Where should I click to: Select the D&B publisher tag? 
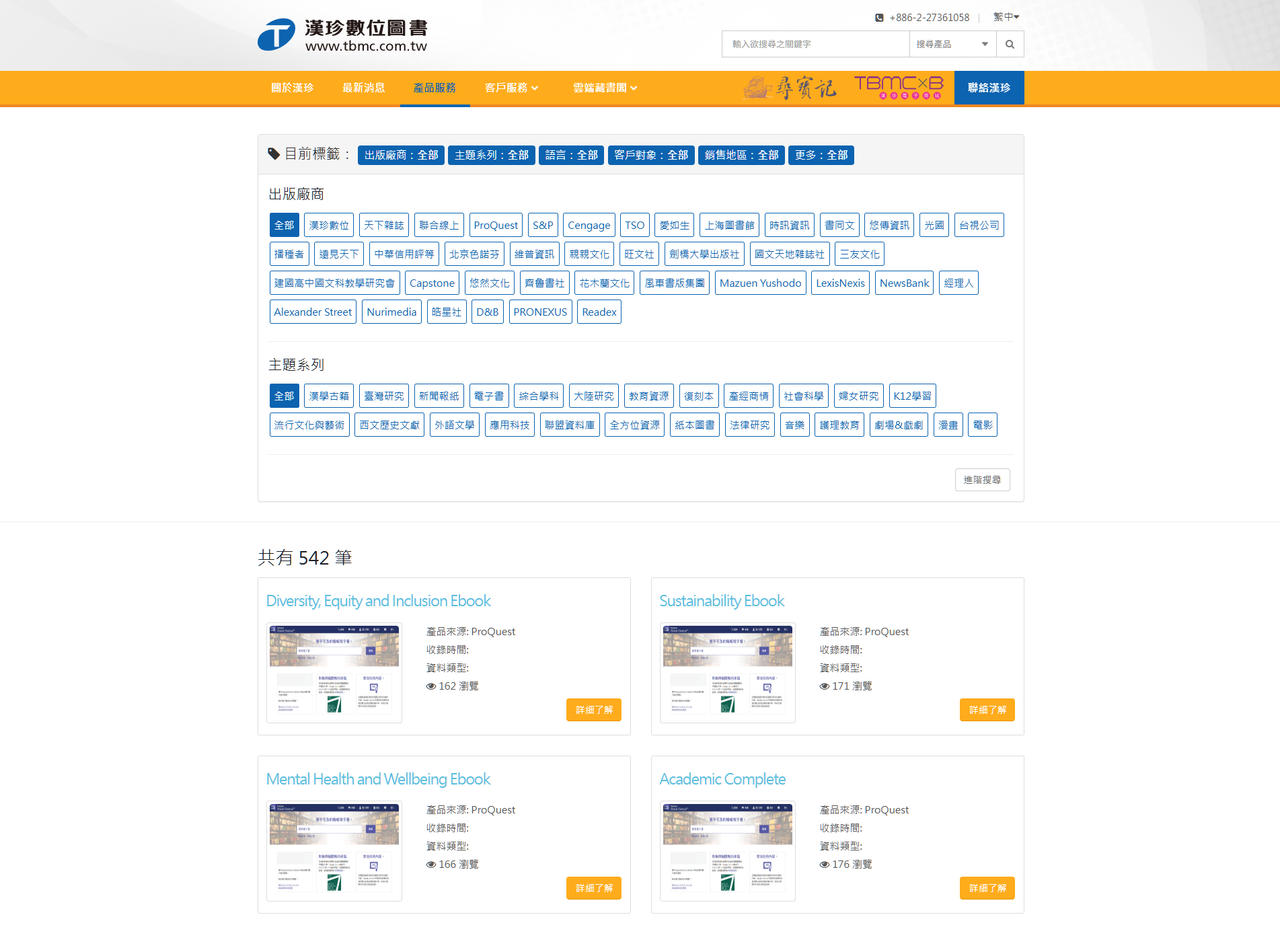487,312
